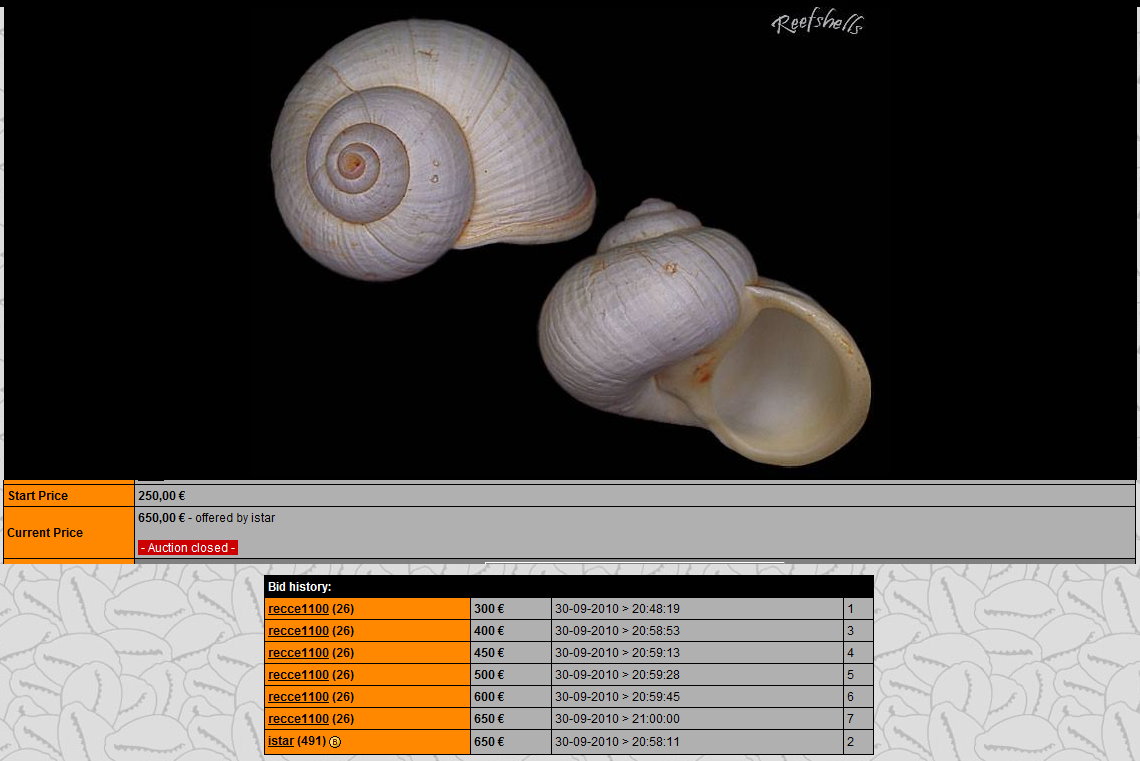Open the istar bidder profile link
This screenshot has height=761, width=1140.
281,741
